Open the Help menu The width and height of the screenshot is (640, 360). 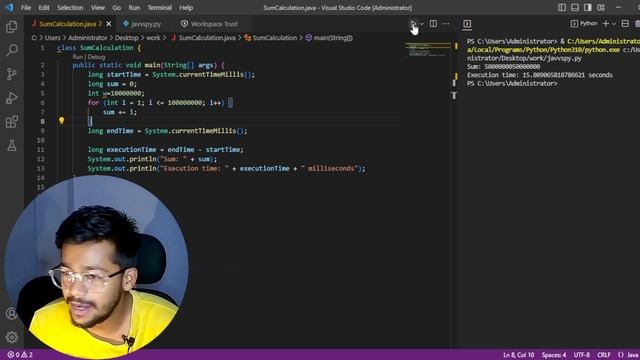[186, 7]
